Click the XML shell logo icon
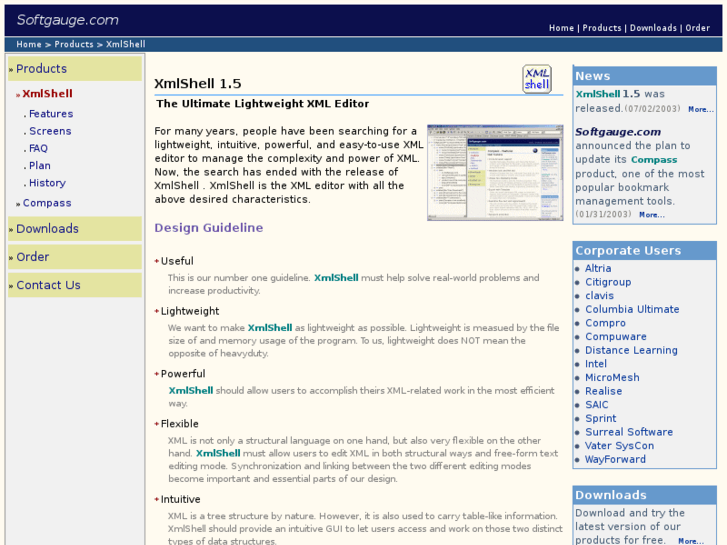This screenshot has height=545, width=727. (x=537, y=79)
